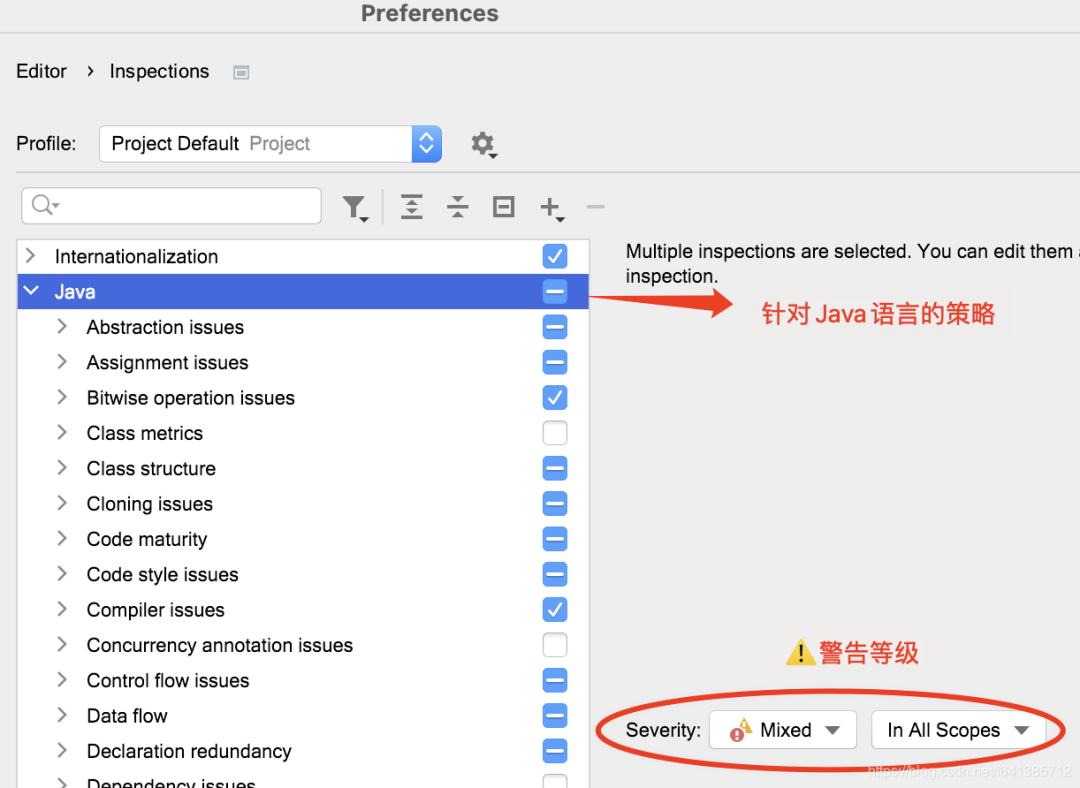Select the Abstraction issues row
This screenshot has height=788, width=1080.
click(303, 327)
